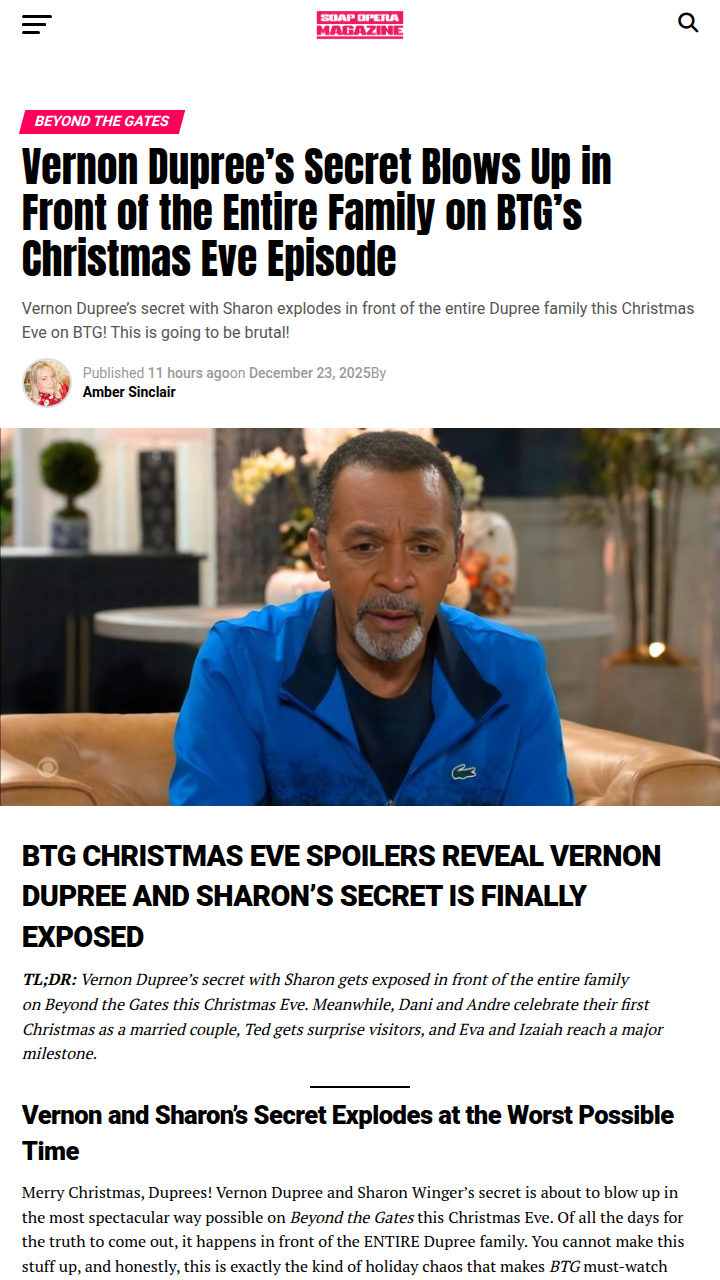Select the Beyond the Gates category tag
The width and height of the screenshot is (720, 1280).
(x=102, y=121)
